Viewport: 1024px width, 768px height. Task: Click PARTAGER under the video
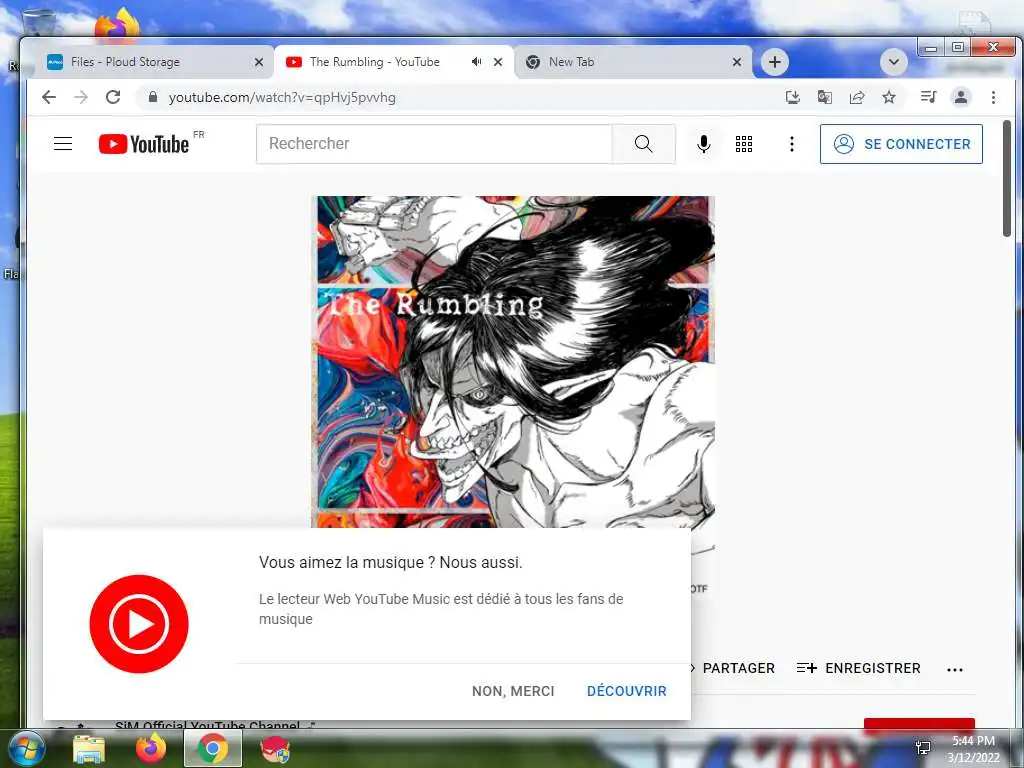coord(738,668)
